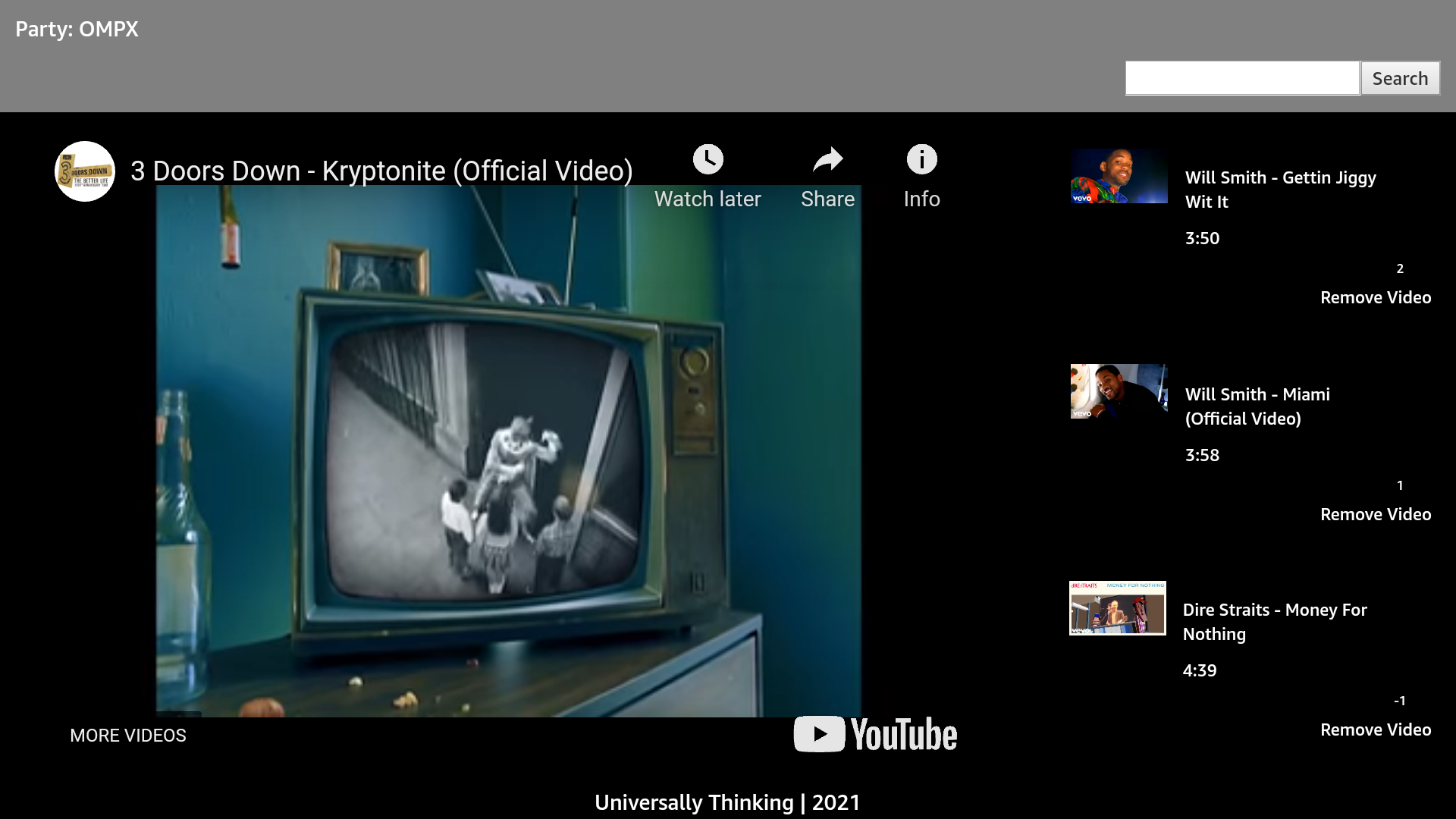
Task: Click the YouTube logo on the player
Action: pyautogui.click(x=875, y=734)
